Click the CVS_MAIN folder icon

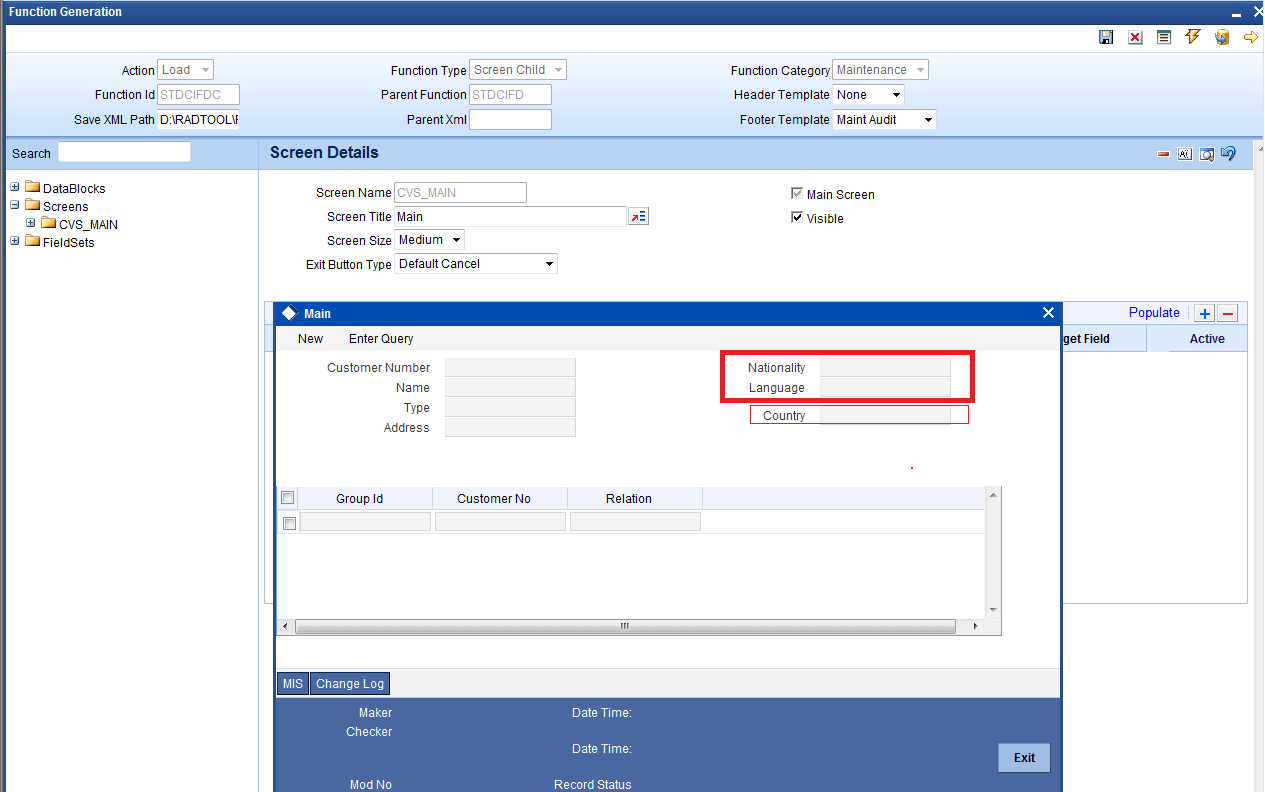click(x=48, y=224)
